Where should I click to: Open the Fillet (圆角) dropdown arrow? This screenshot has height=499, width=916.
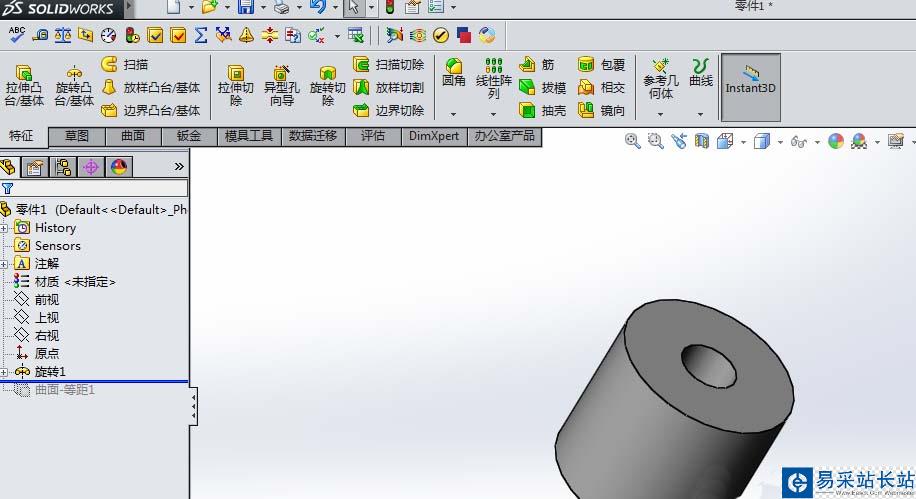pyautogui.click(x=453, y=114)
